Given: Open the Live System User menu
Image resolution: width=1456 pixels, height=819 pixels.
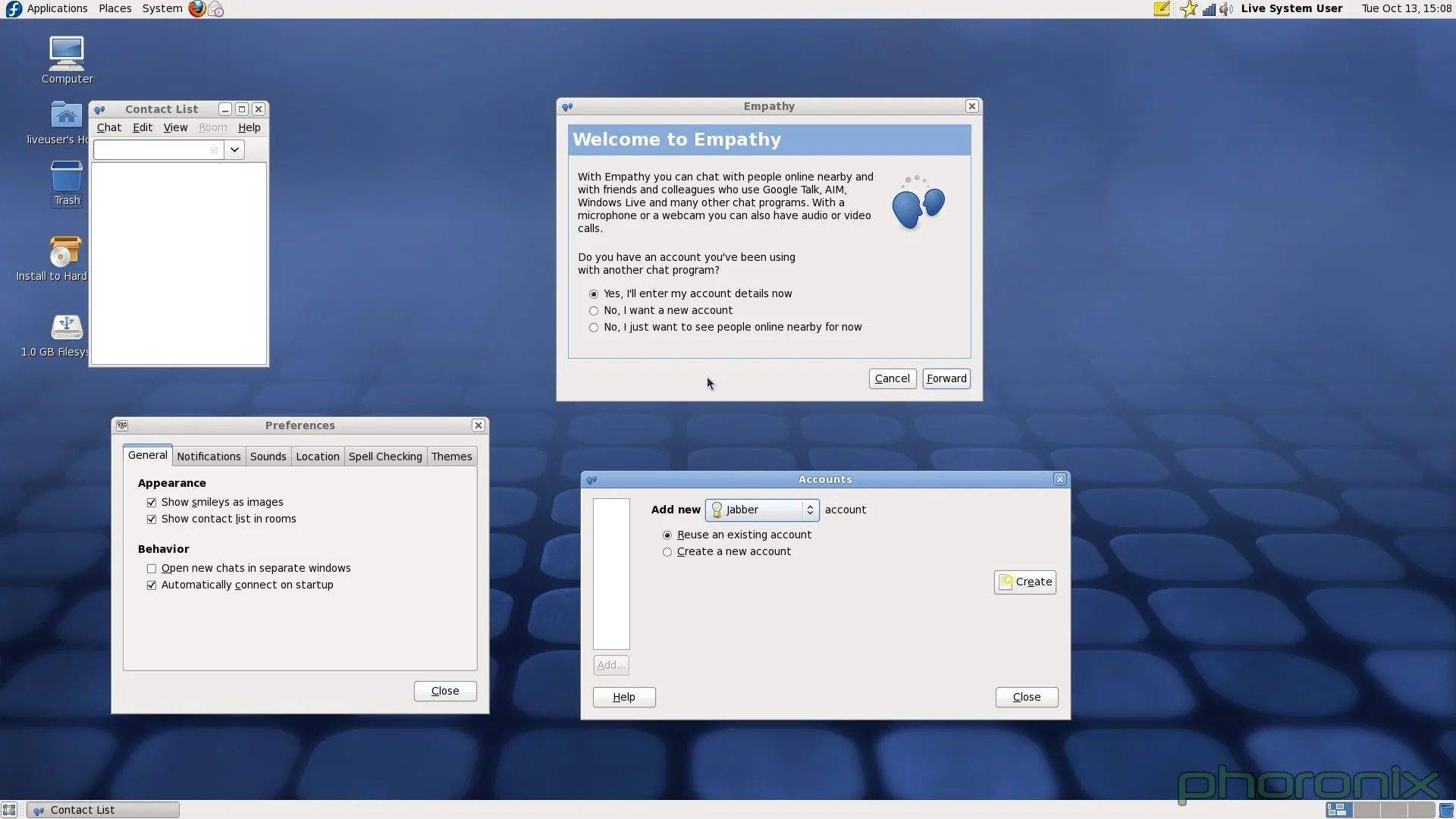Looking at the screenshot, I should click(x=1291, y=8).
